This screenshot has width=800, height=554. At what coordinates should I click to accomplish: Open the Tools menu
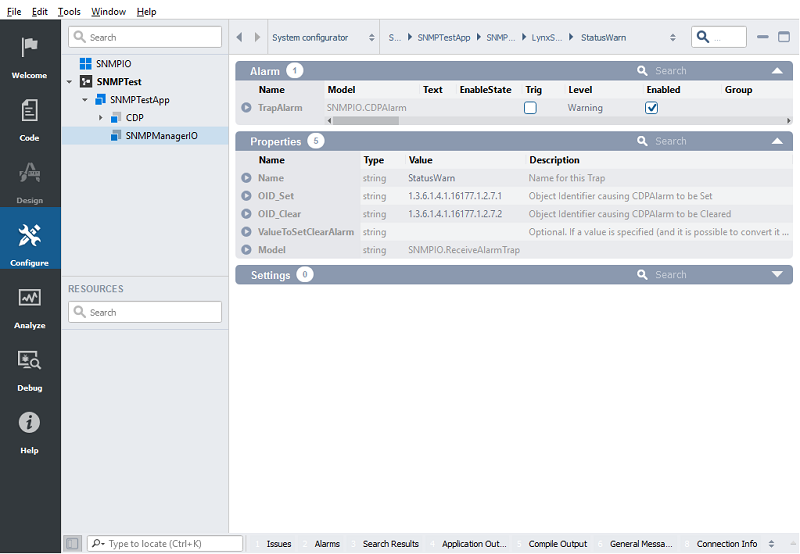point(69,11)
